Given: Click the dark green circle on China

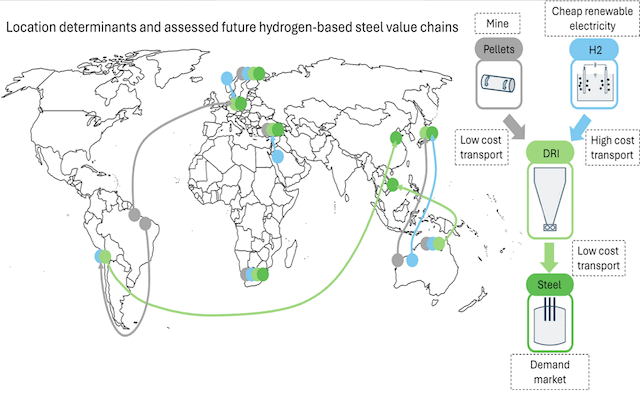Looking at the screenshot, I should pos(396,138).
